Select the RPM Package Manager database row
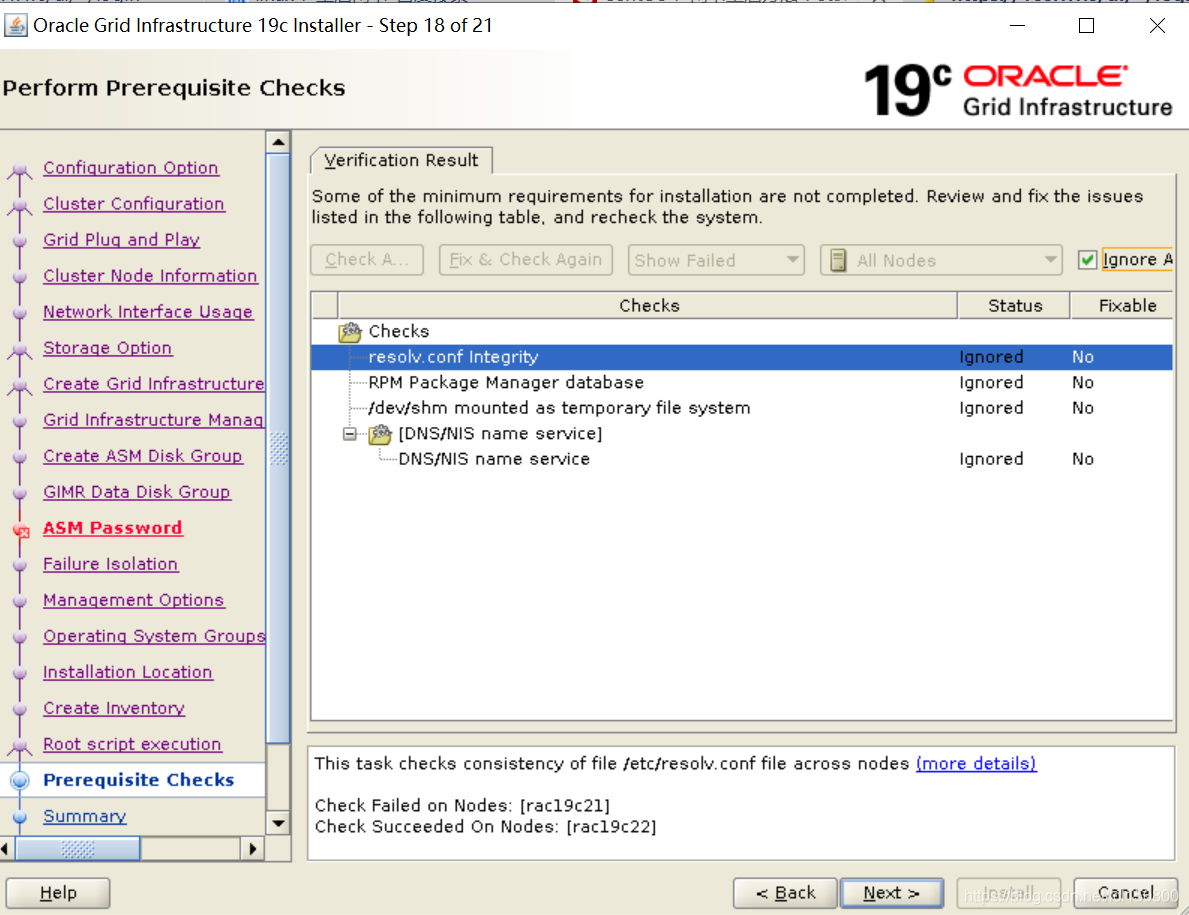 (x=742, y=383)
